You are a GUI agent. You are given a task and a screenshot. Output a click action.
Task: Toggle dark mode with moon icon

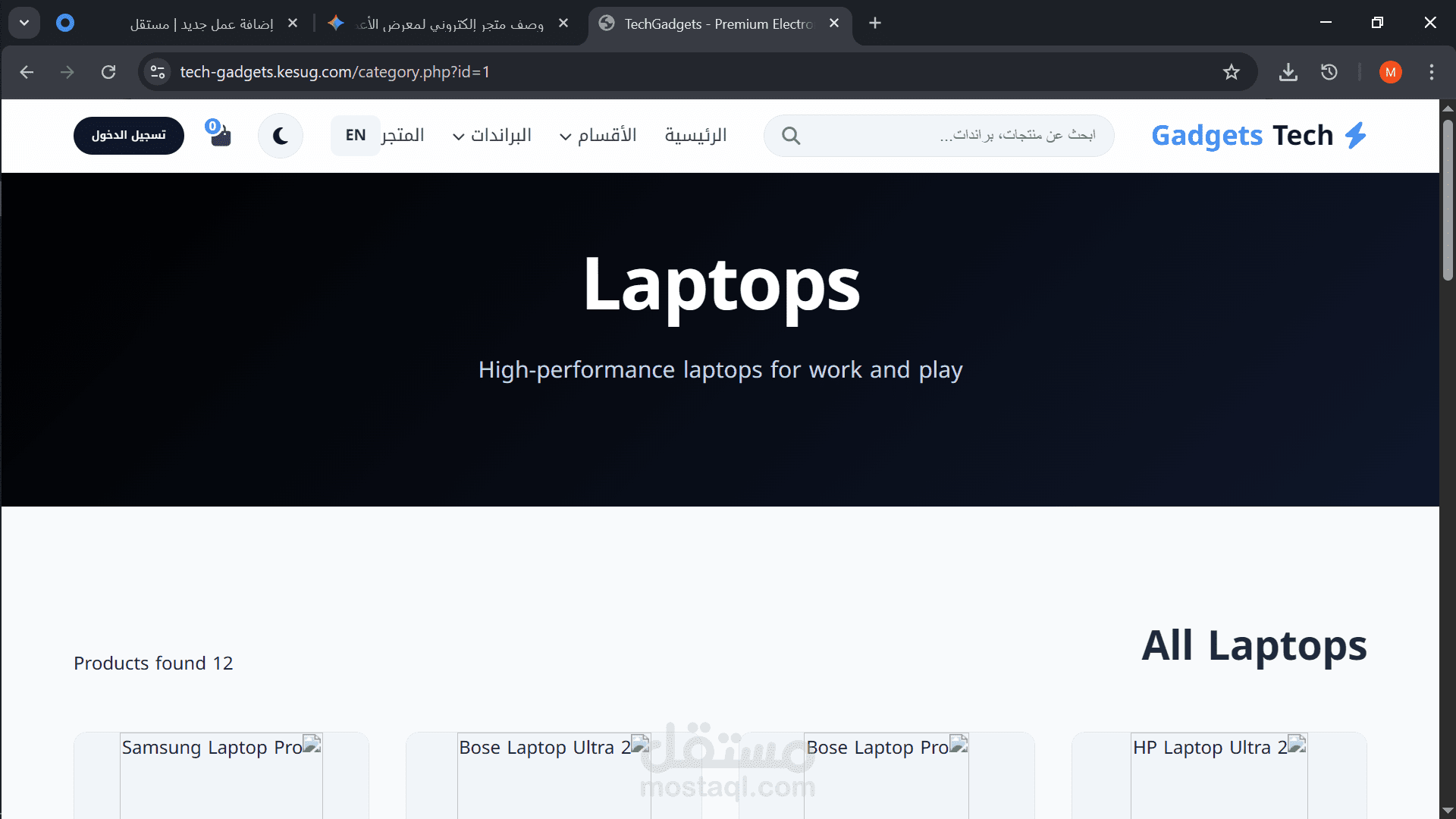[280, 136]
